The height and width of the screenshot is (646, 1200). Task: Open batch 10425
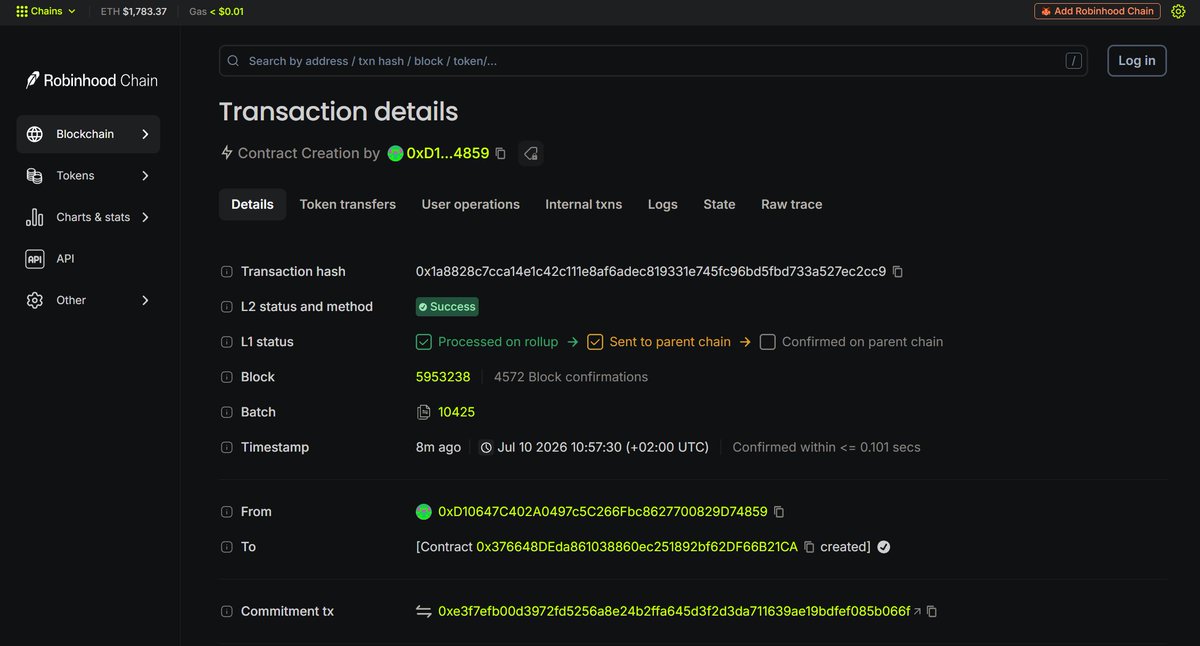[456, 412]
